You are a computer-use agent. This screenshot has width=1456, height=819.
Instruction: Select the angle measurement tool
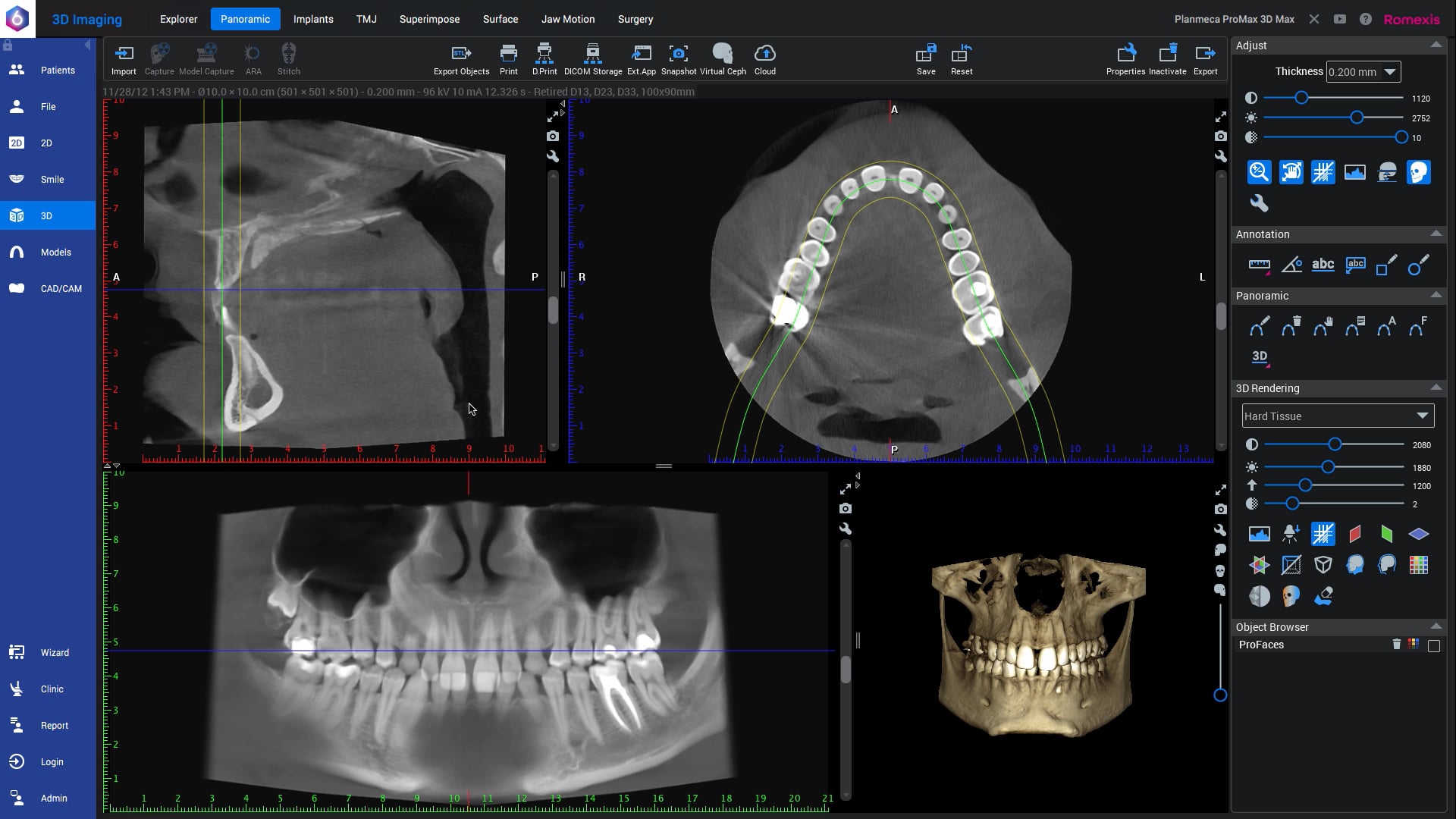click(x=1292, y=265)
